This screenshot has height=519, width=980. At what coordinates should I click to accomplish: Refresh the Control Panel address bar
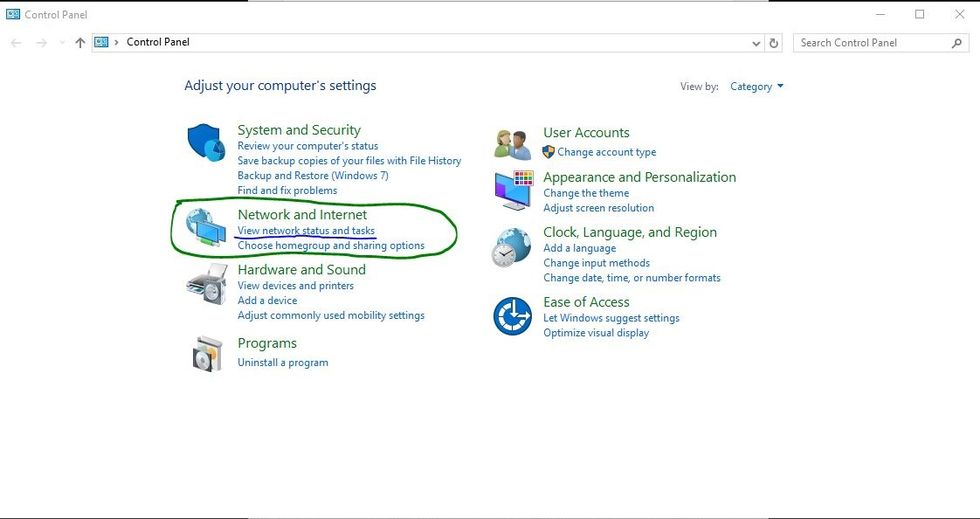pyautogui.click(x=773, y=43)
